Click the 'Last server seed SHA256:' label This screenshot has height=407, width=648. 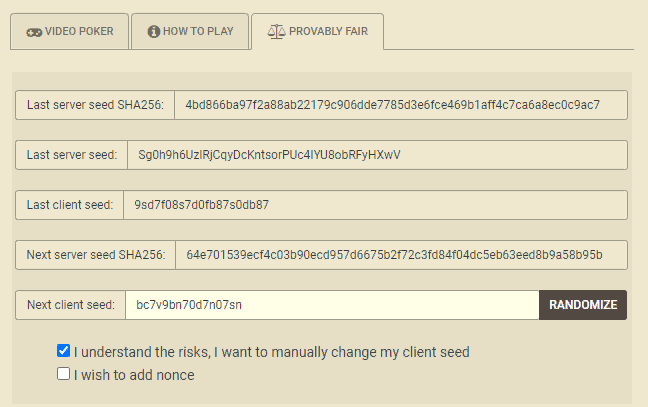pyautogui.click(x=95, y=105)
